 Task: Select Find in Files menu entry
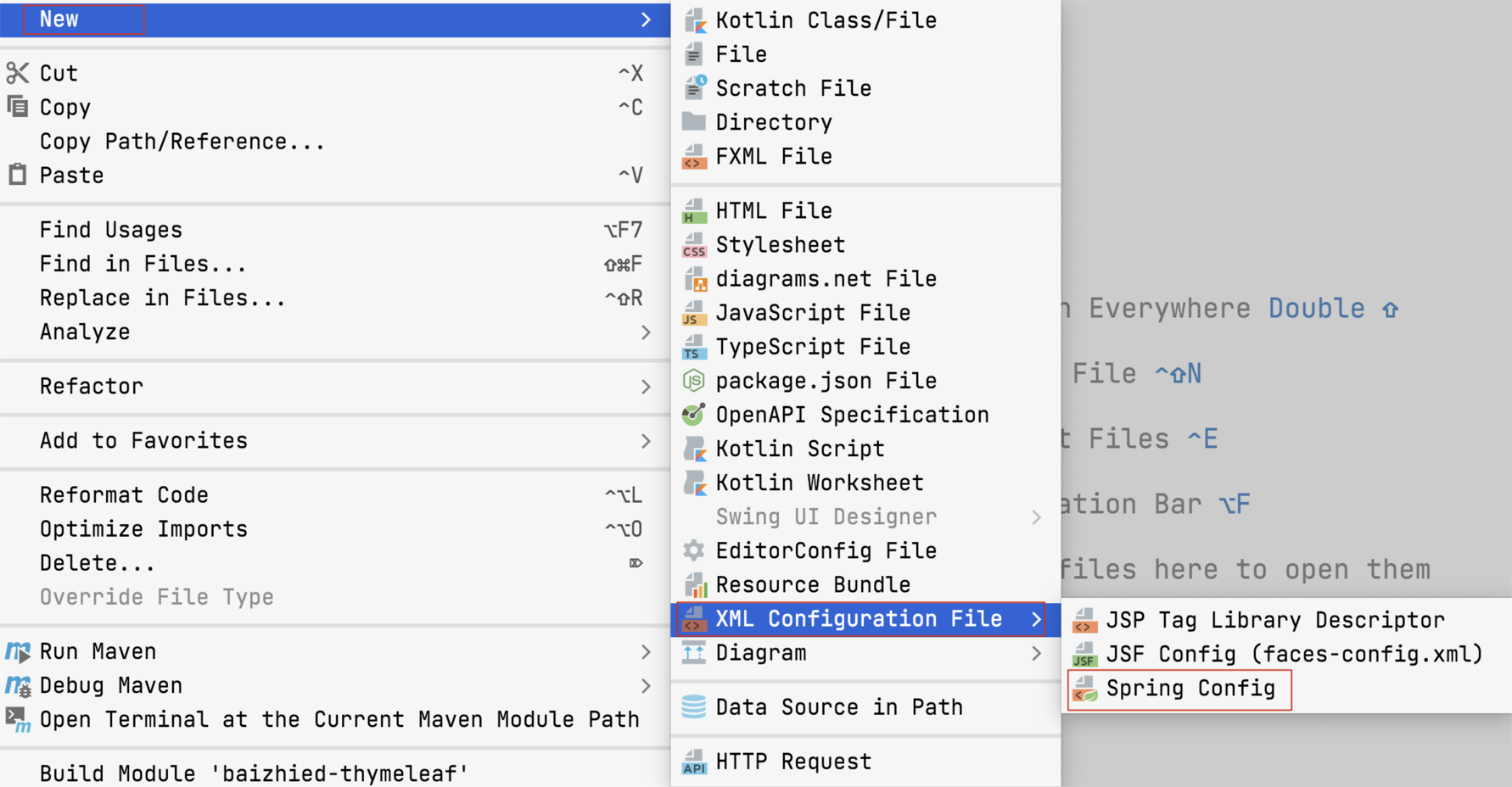pos(143,265)
